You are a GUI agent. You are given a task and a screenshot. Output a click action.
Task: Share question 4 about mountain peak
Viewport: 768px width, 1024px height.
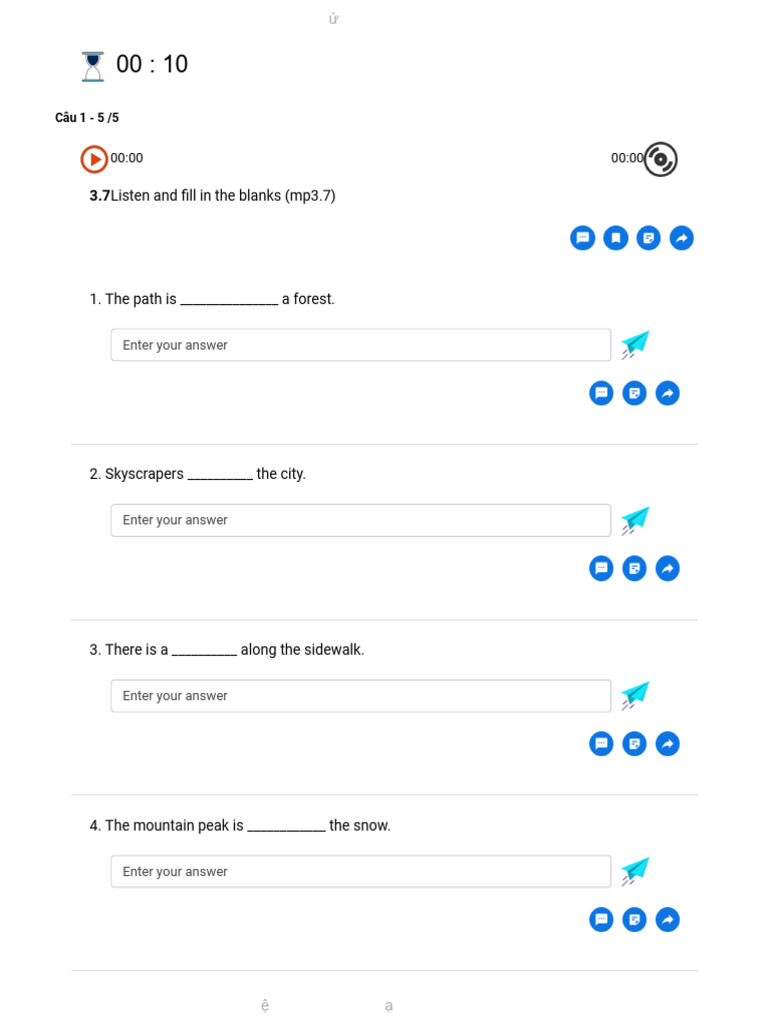pos(667,919)
